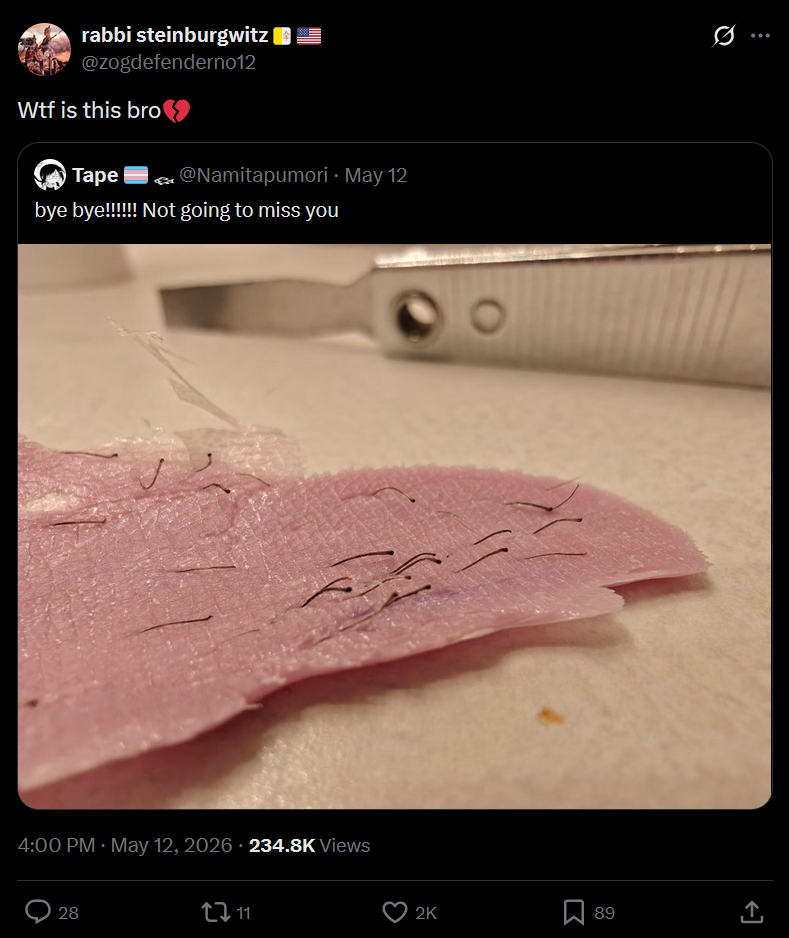Viewport: 789px width, 938px height.
Task: Click the quoted post date May 12
Action: tap(376, 175)
